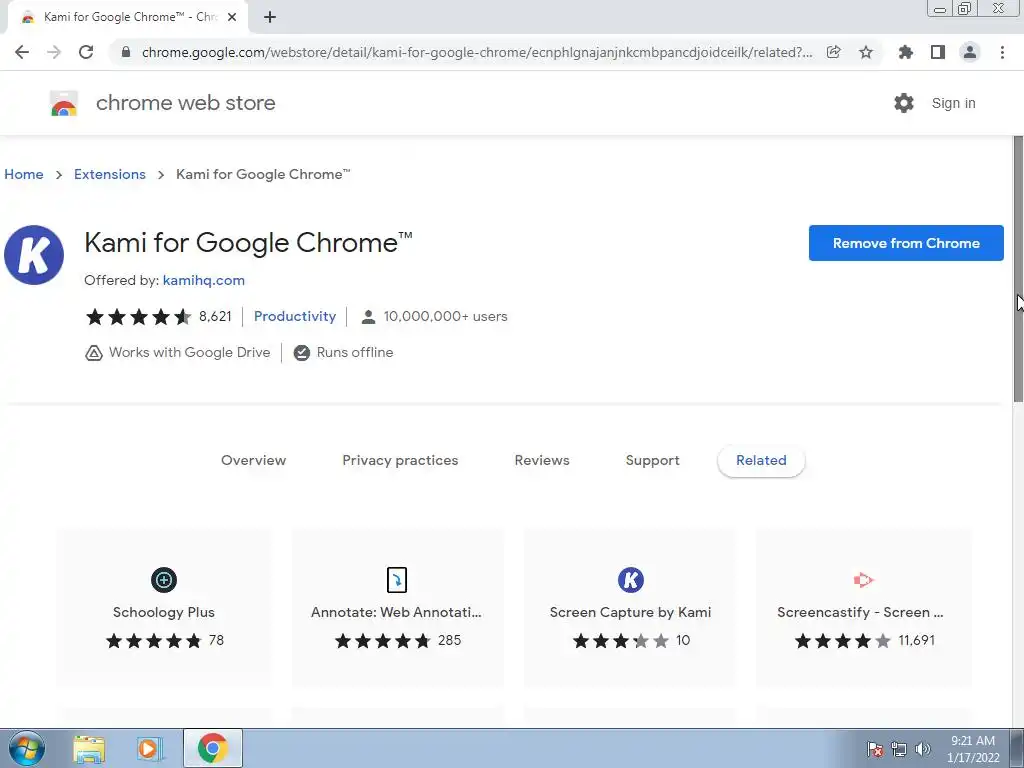Viewport: 1024px width, 768px height.
Task: Switch to the Overview tab
Action: (253, 460)
